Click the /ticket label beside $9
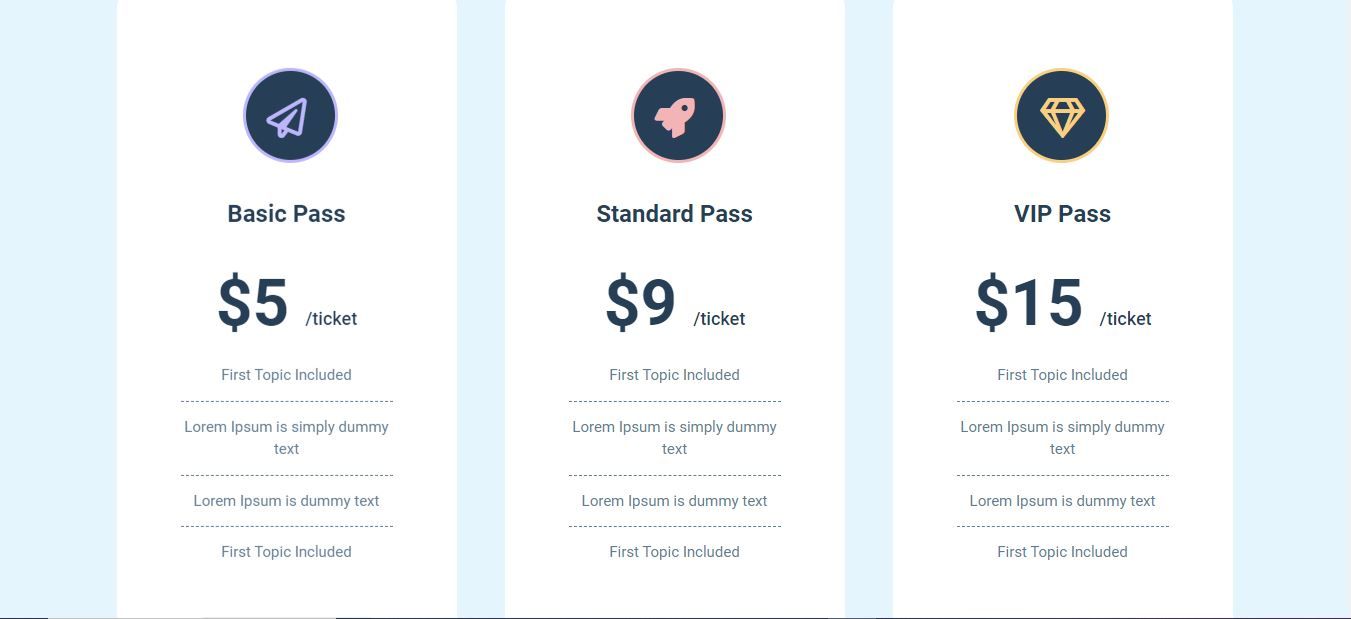 [719, 319]
